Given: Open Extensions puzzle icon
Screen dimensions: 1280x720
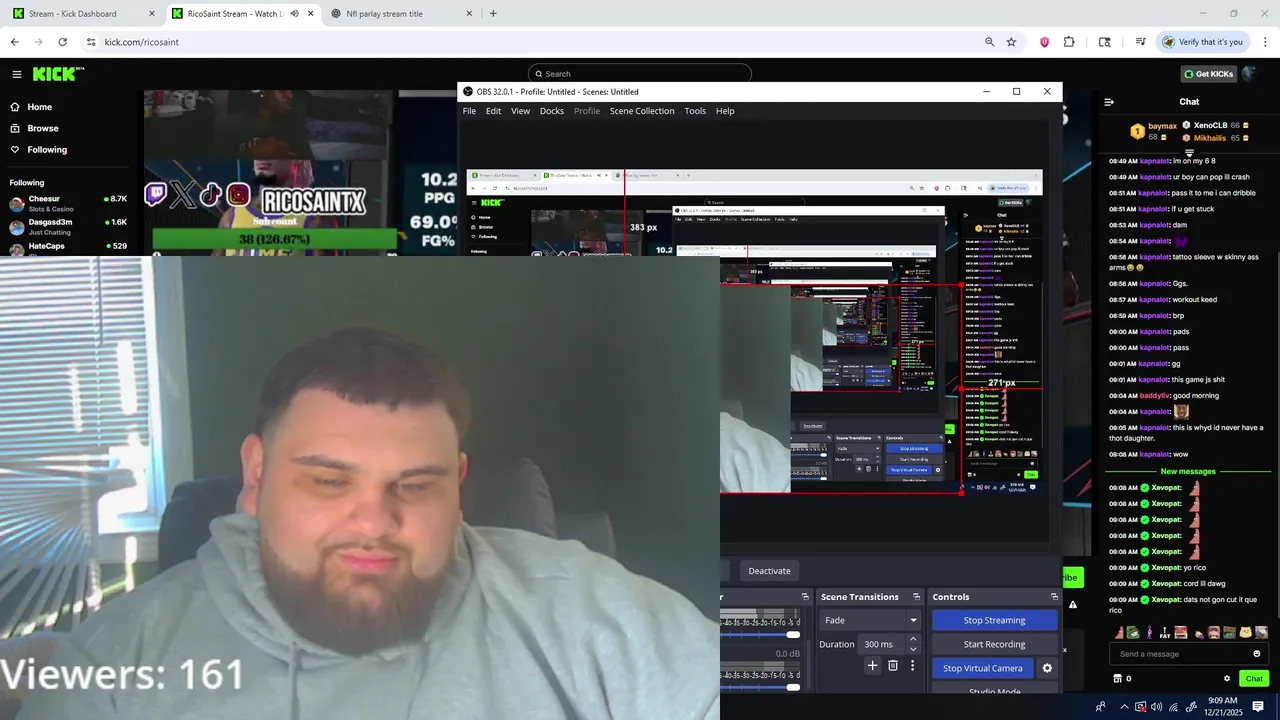Looking at the screenshot, I should coord(1069,42).
